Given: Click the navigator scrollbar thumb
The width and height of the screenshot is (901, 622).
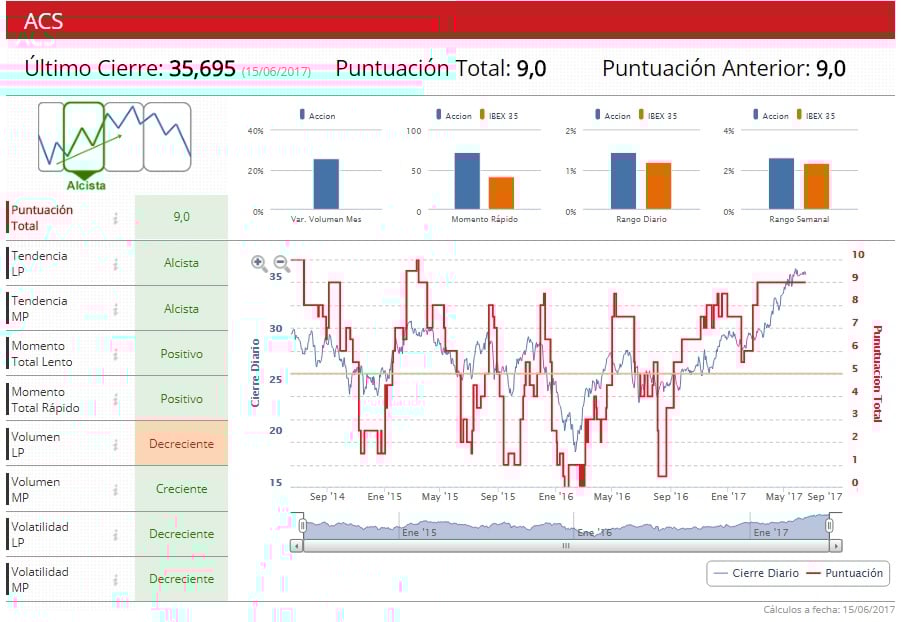Looking at the screenshot, I should (x=566, y=546).
